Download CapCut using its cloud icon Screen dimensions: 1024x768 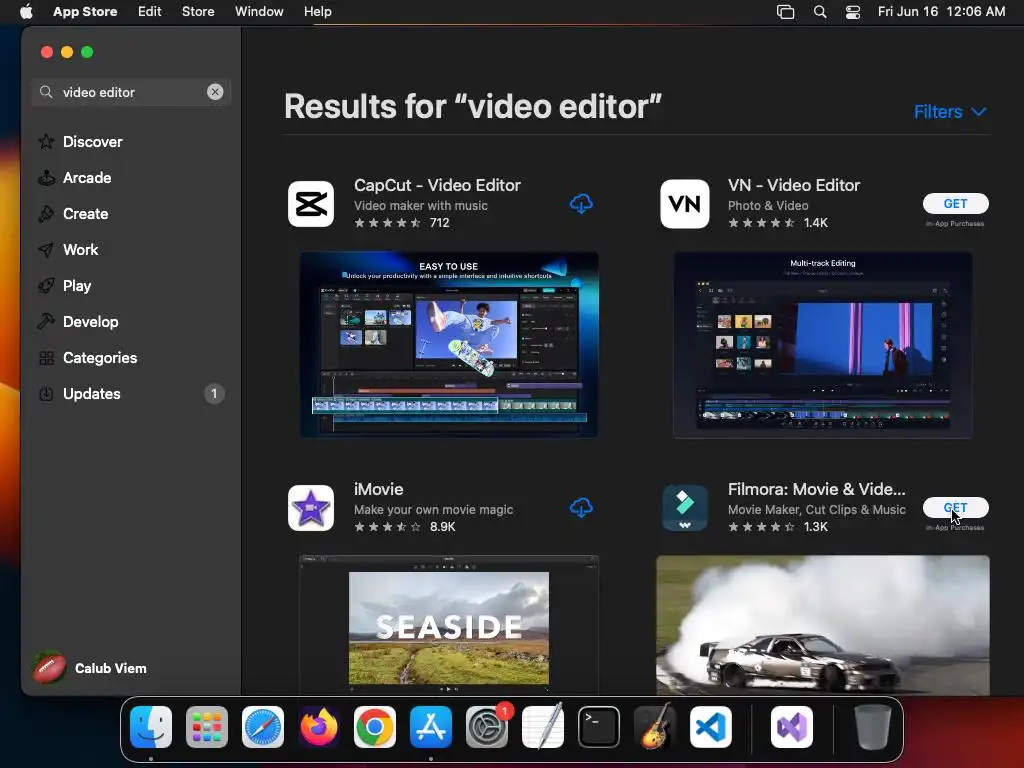coord(581,204)
